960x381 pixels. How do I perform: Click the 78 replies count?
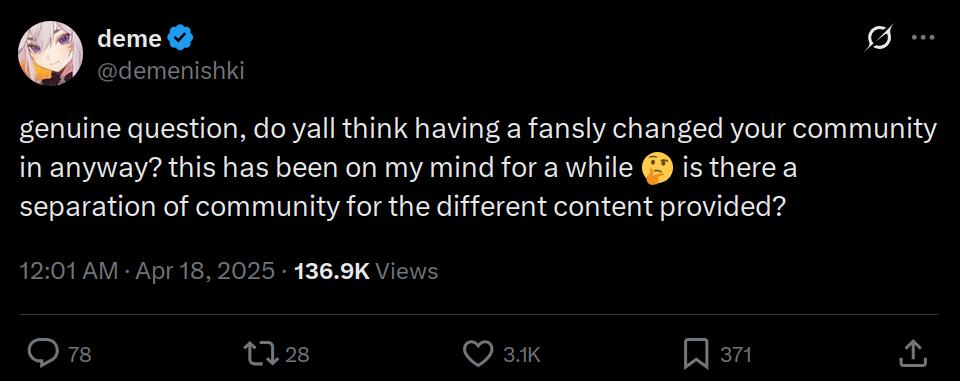[80, 355]
